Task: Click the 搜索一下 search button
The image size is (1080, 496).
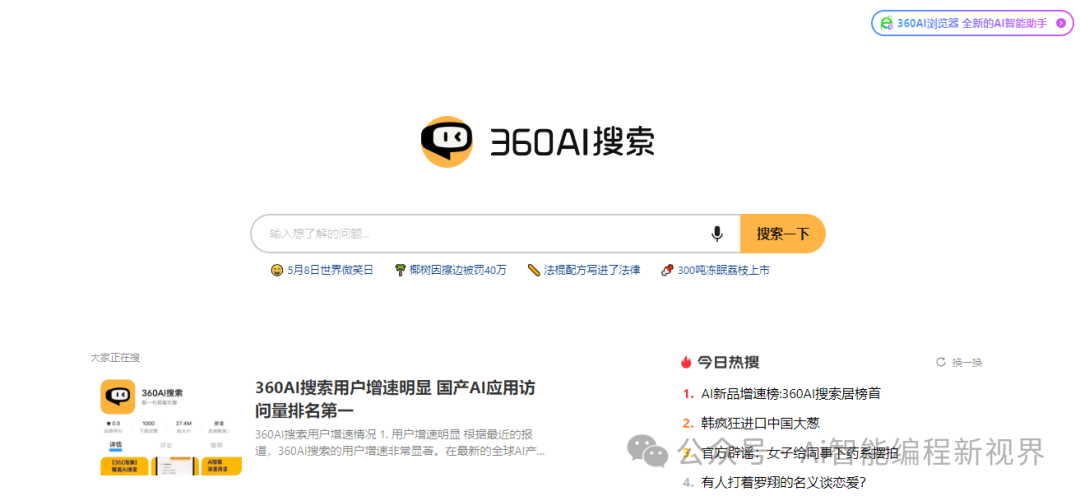Action: pyautogui.click(x=782, y=234)
